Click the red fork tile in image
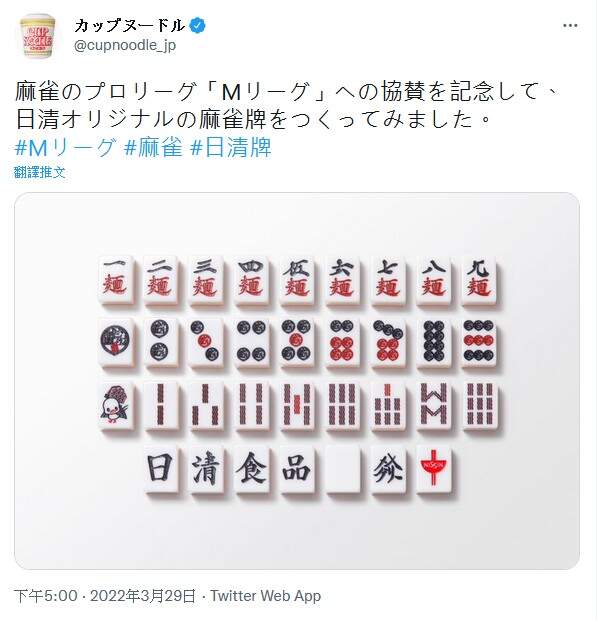597x621 pixels. click(x=434, y=468)
